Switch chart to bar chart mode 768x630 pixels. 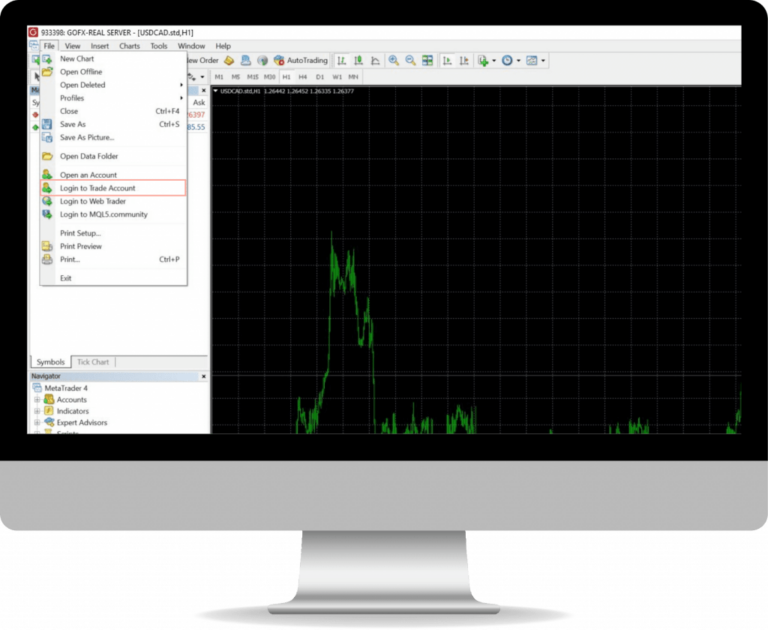pos(341,60)
